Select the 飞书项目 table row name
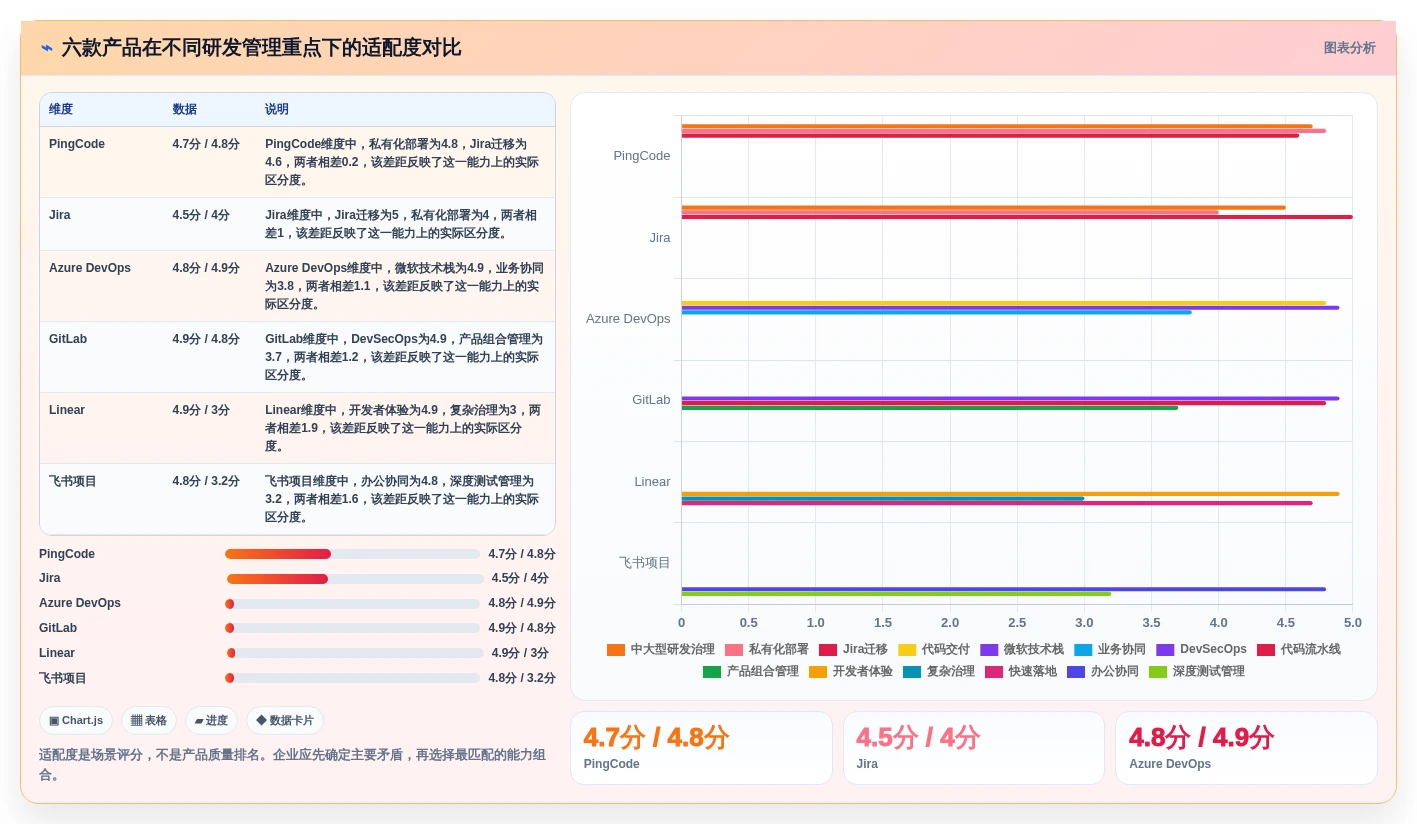The width and height of the screenshot is (1417, 824). 73,481
